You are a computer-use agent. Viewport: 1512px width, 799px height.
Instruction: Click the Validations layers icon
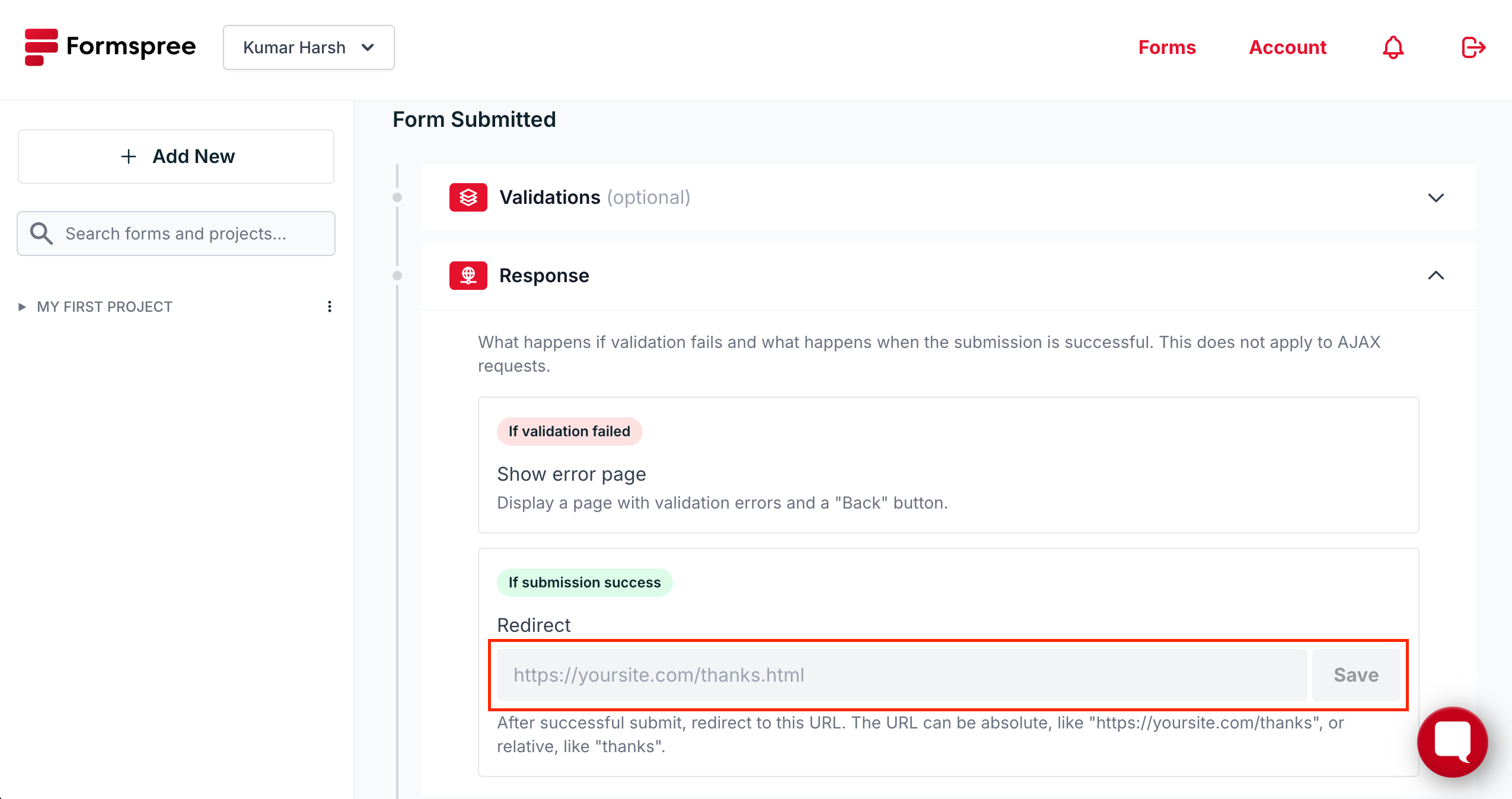[468, 197]
